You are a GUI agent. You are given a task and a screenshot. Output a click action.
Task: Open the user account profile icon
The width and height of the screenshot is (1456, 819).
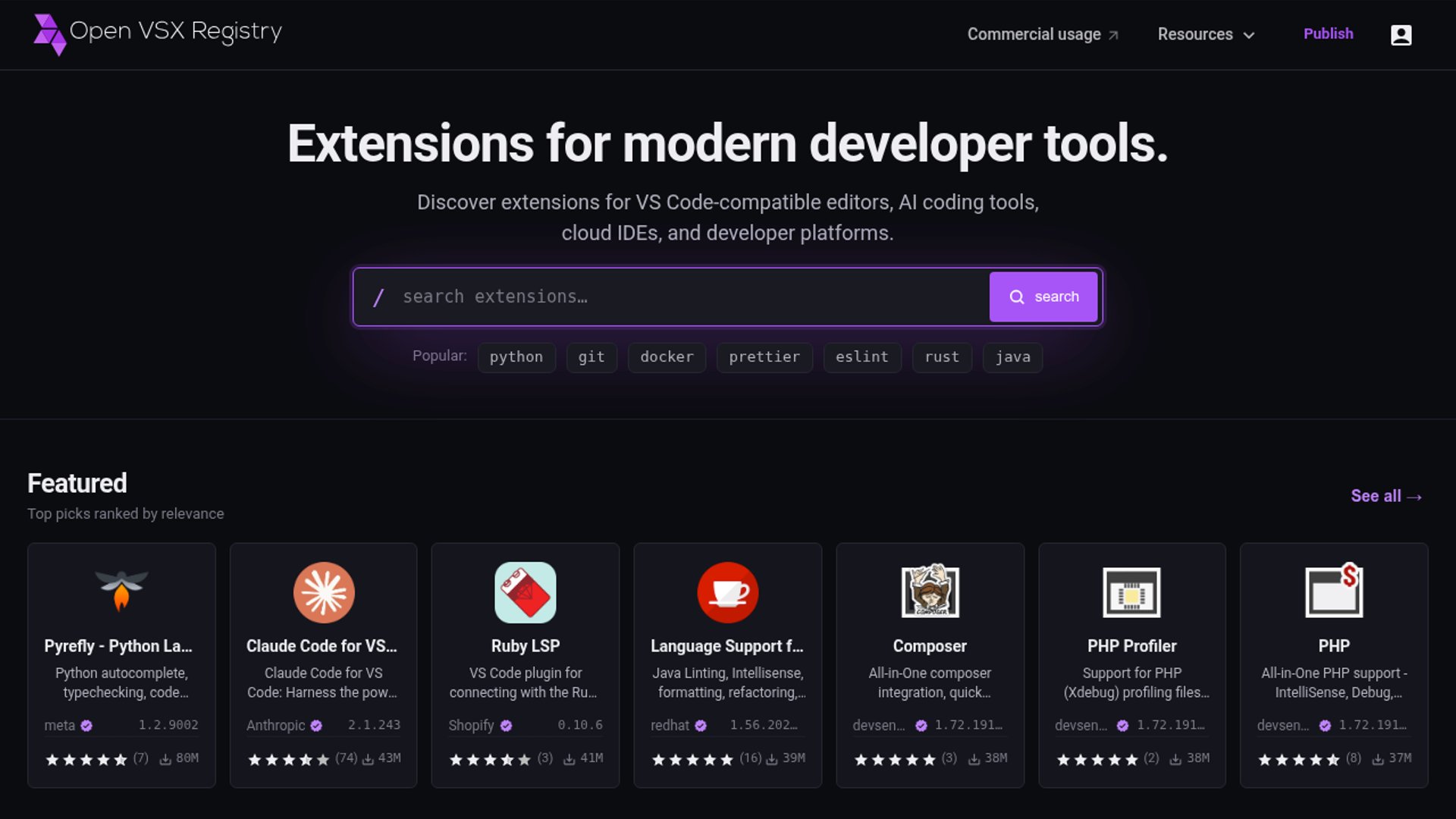(x=1401, y=35)
